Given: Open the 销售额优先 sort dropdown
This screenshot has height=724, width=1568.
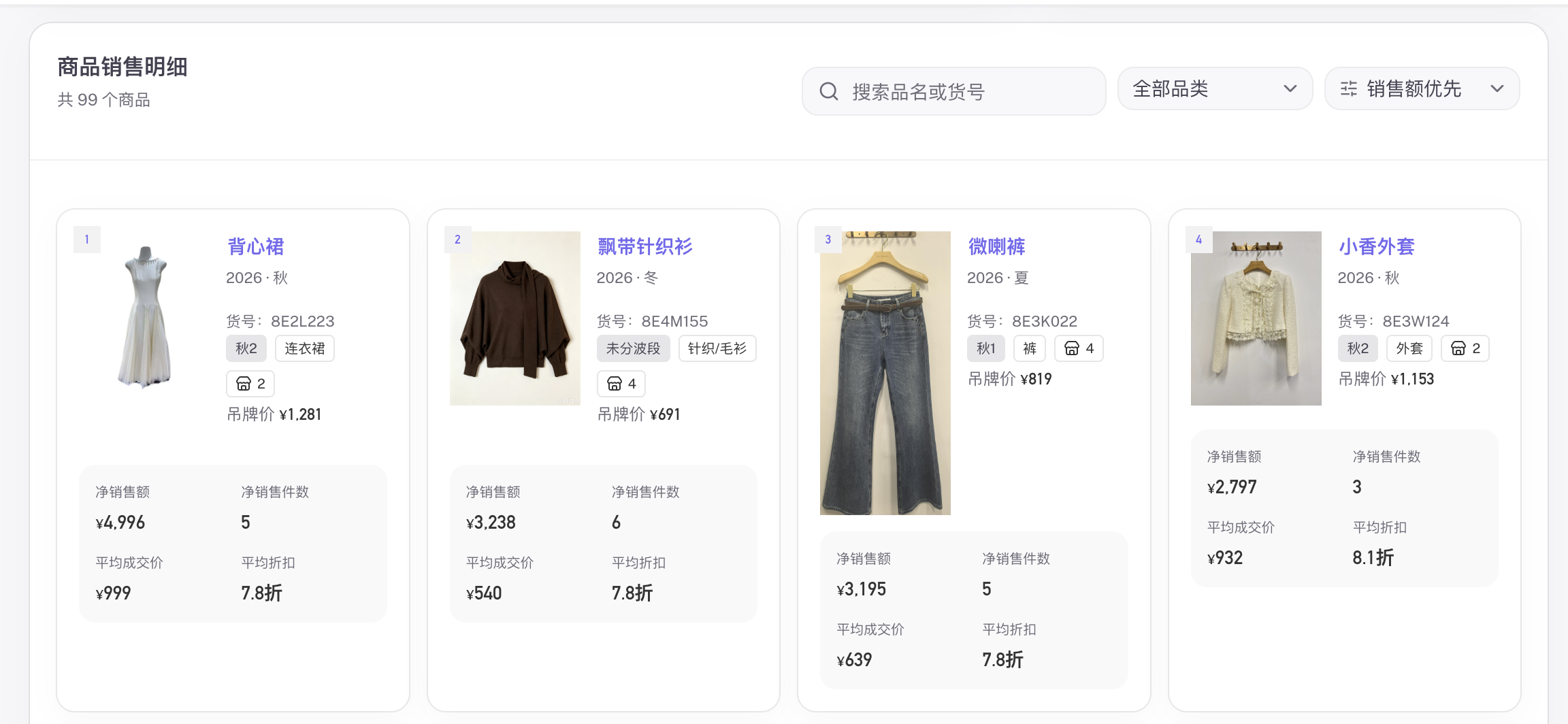Looking at the screenshot, I should (1422, 88).
